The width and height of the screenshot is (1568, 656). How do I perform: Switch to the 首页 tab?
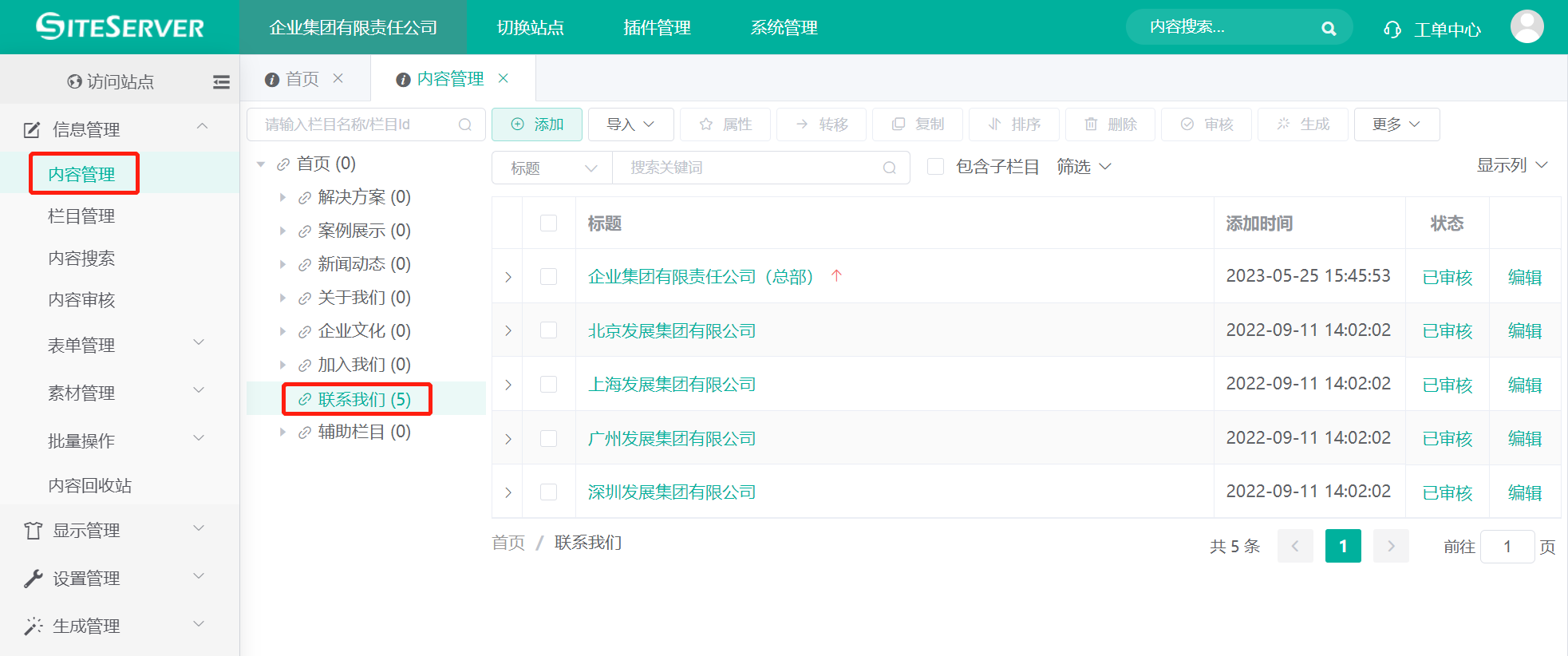tap(302, 79)
